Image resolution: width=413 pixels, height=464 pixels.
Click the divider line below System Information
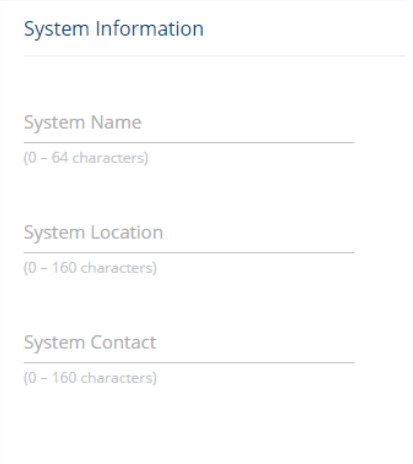[215, 56]
